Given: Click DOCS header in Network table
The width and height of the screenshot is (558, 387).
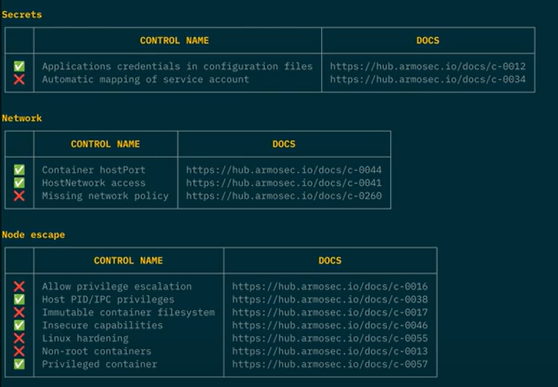Looking at the screenshot, I should tap(284, 144).
